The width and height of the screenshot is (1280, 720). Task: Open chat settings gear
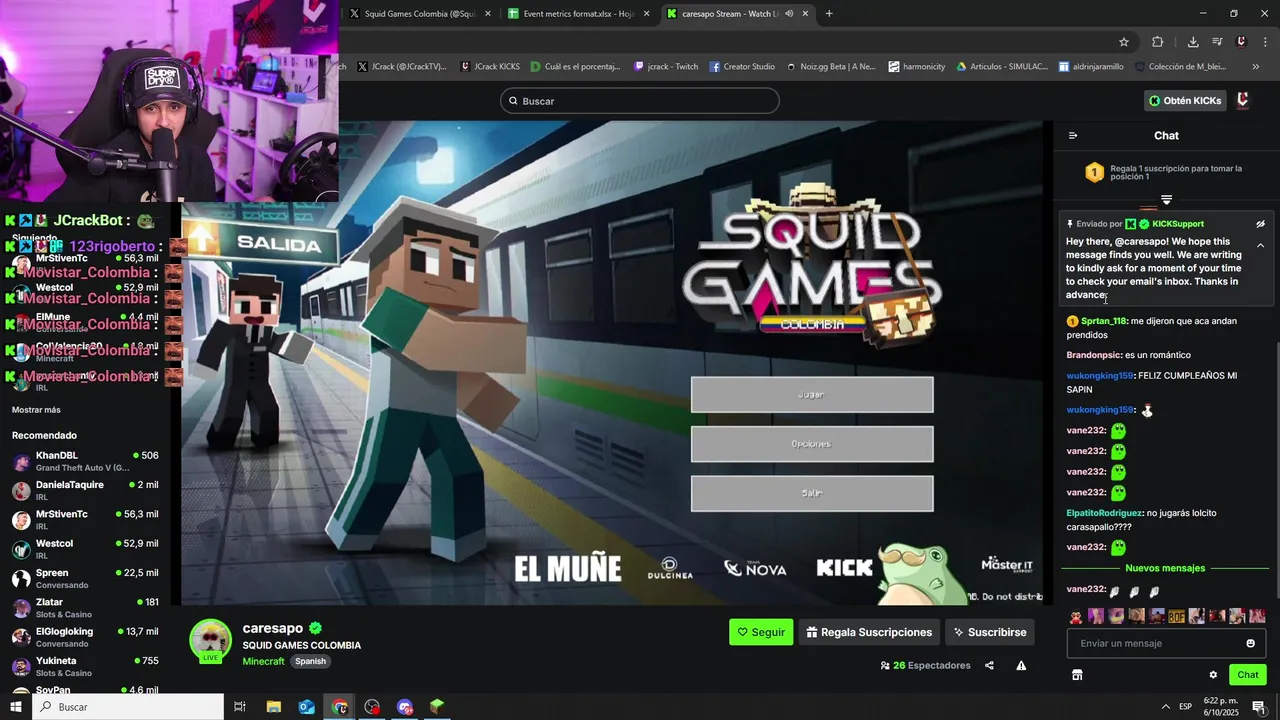click(x=1213, y=675)
